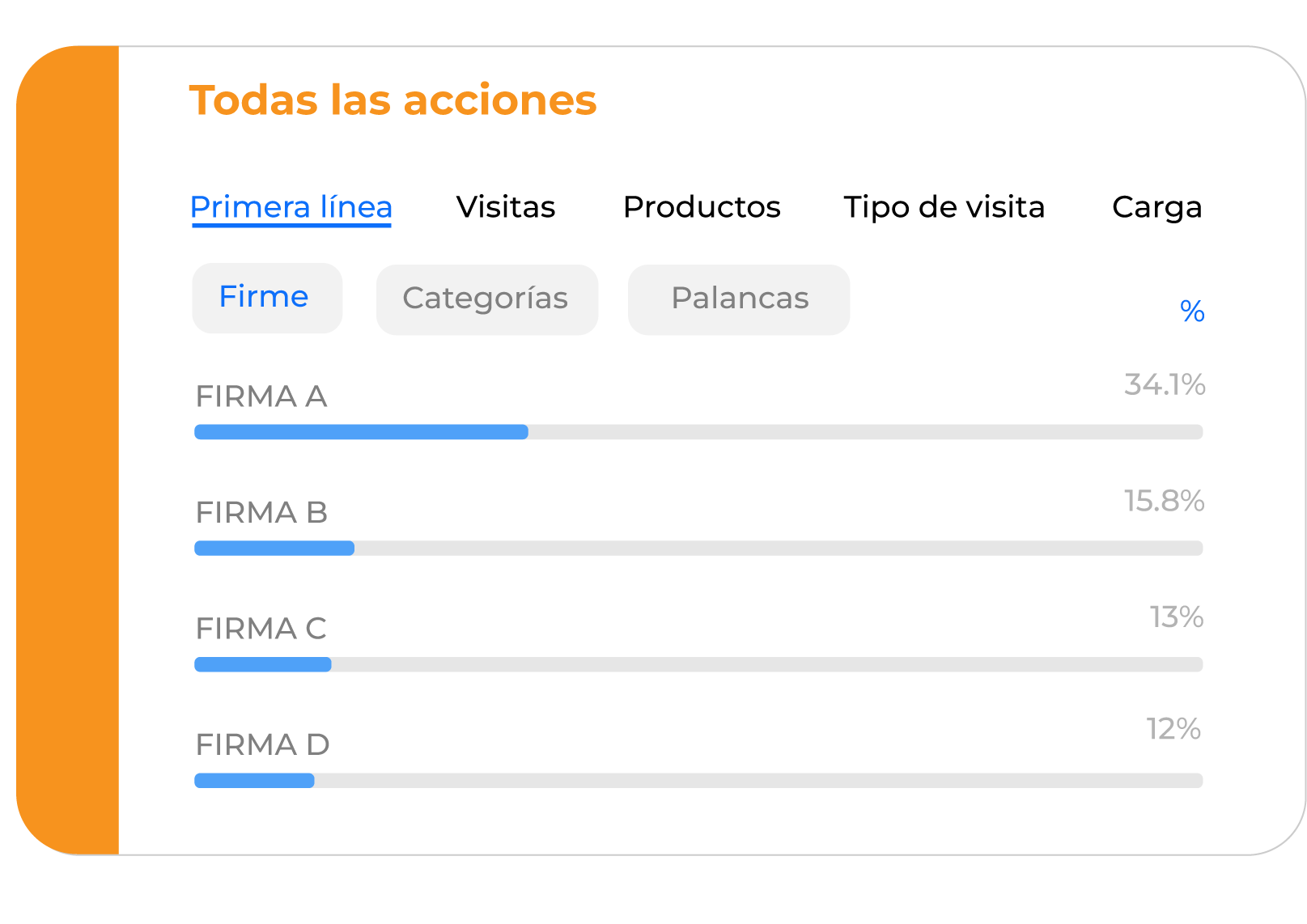This screenshot has width=1307, height=924.
Task: Toggle the Palancas filter chip
Action: pos(739,299)
